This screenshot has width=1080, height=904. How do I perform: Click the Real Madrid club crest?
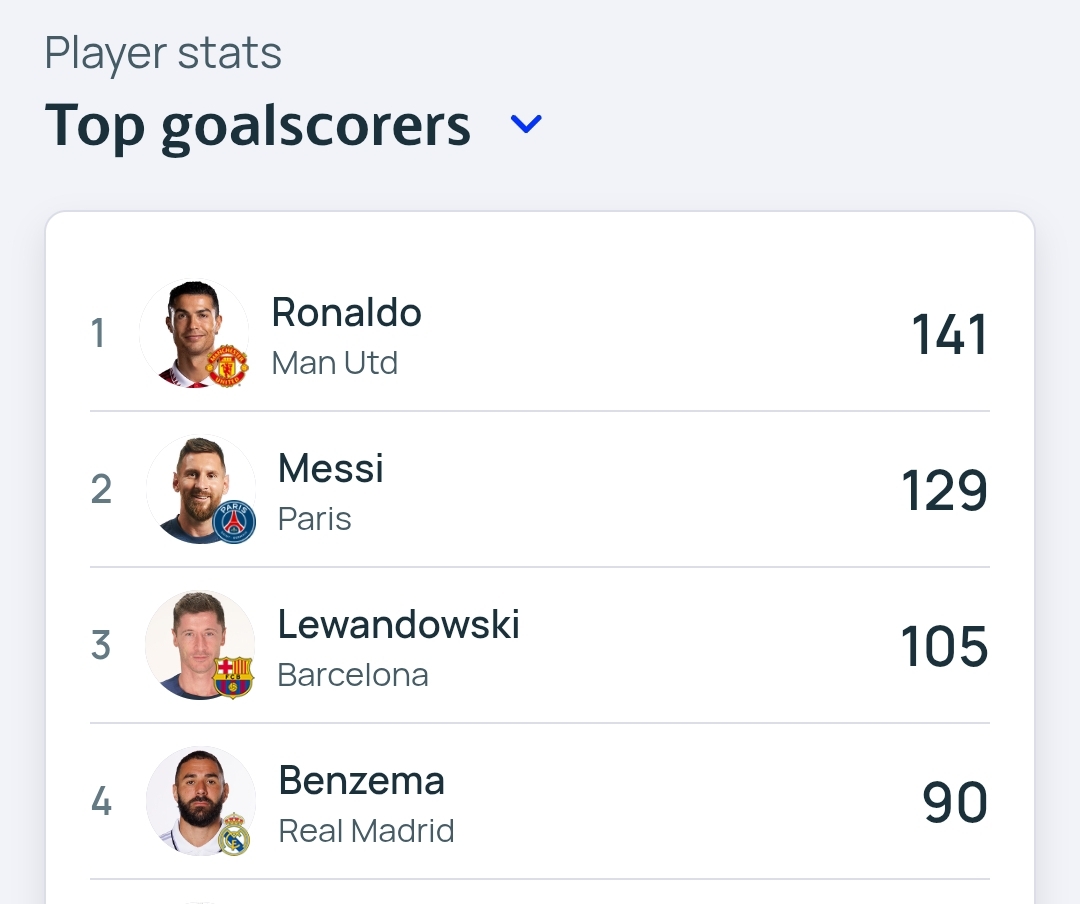tap(234, 833)
